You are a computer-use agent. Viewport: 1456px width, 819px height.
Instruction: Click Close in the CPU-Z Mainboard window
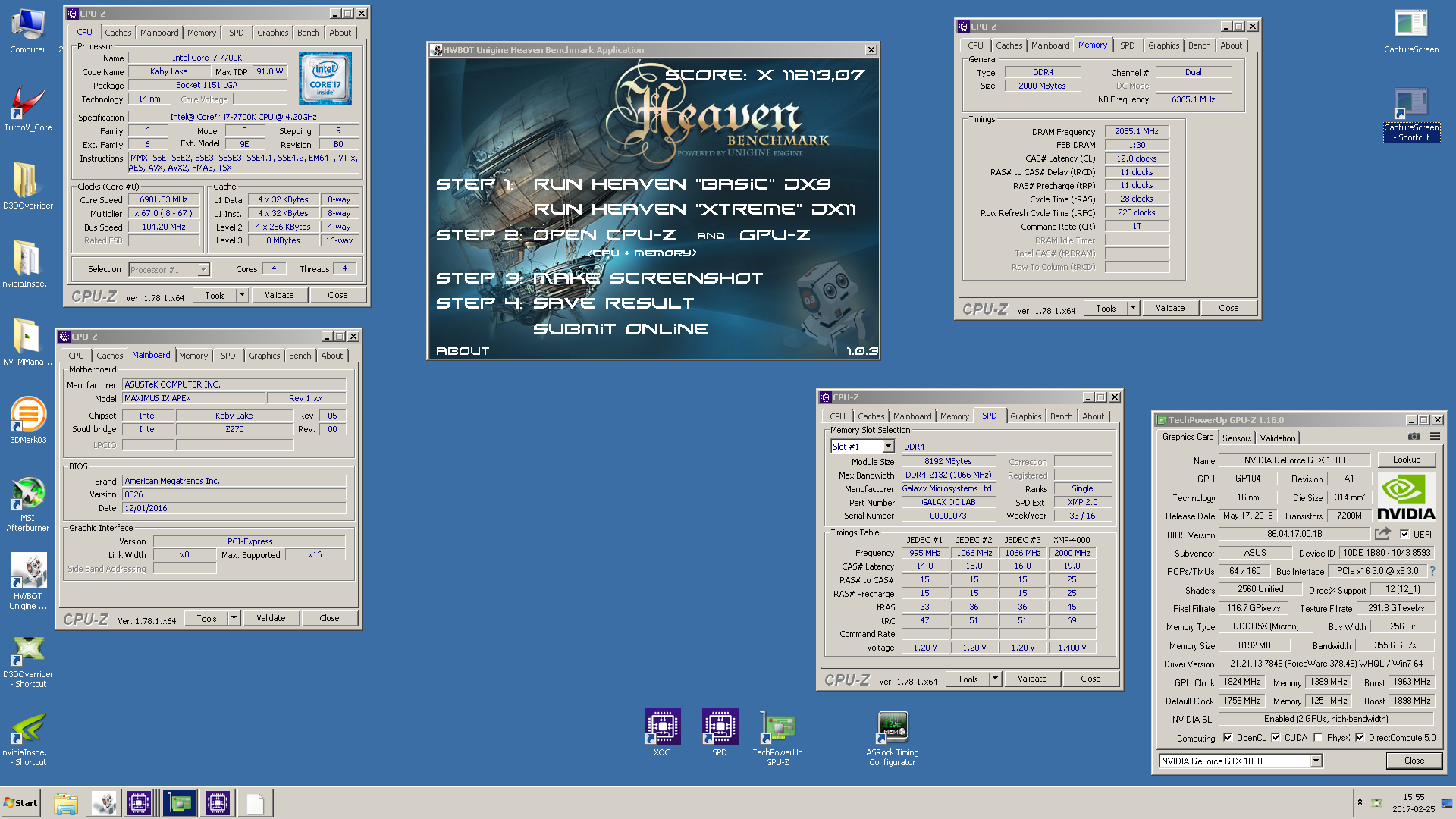(329, 618)
